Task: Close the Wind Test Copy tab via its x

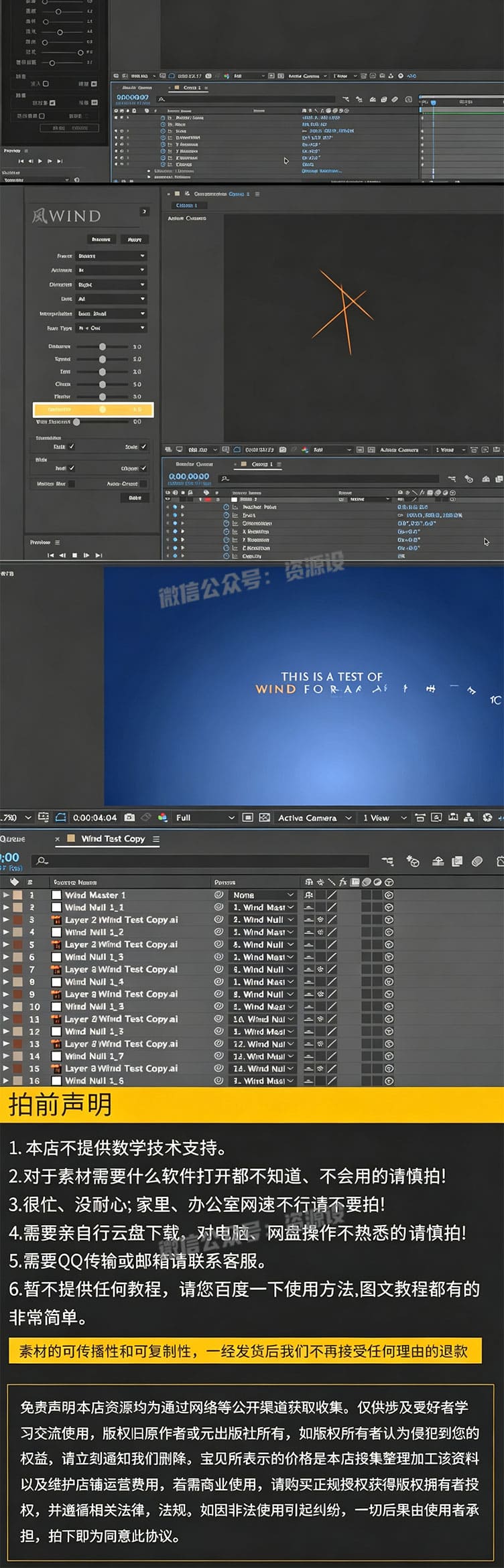Action: tap(57, 839)
